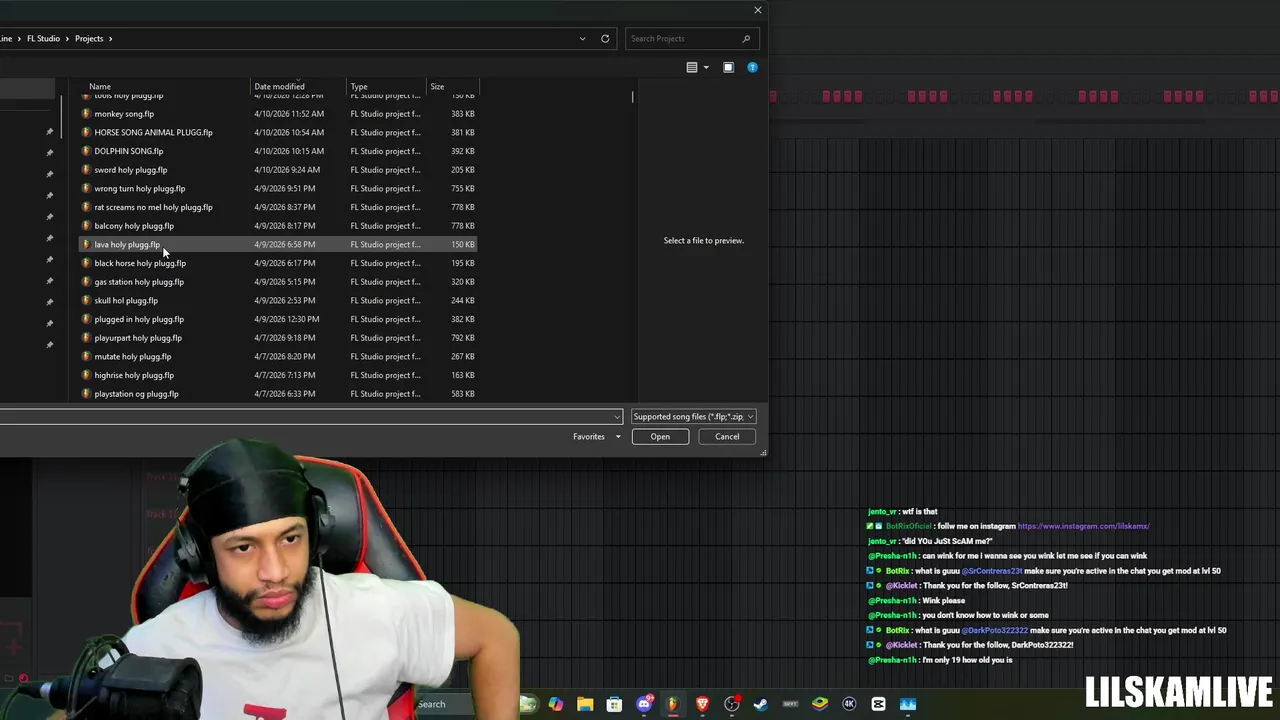Sort by the Date modified column header
1280x720 pixels.
[298, 87]
